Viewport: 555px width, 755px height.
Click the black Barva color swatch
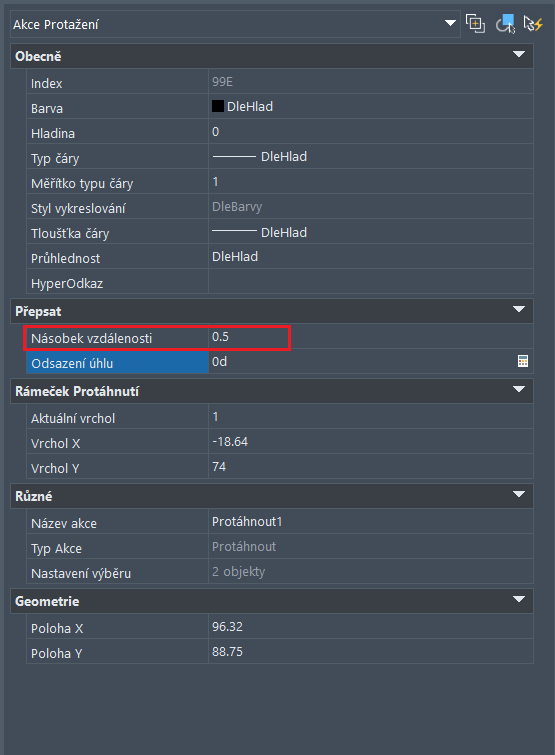pyautogui.click(x=218, y=106)
